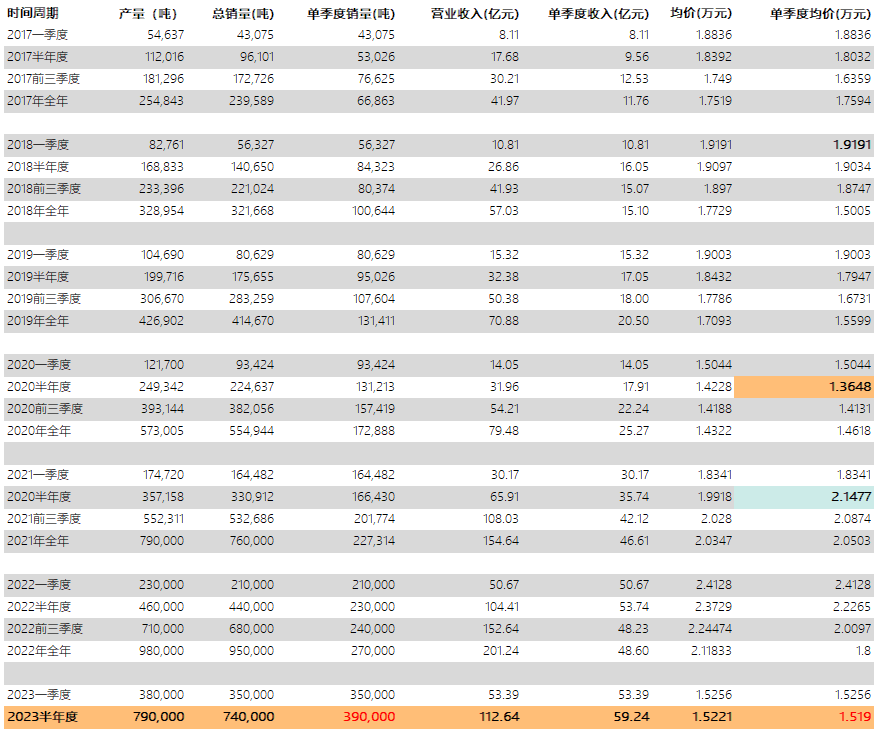Click total sales value 554,944

tap(251, 431)
